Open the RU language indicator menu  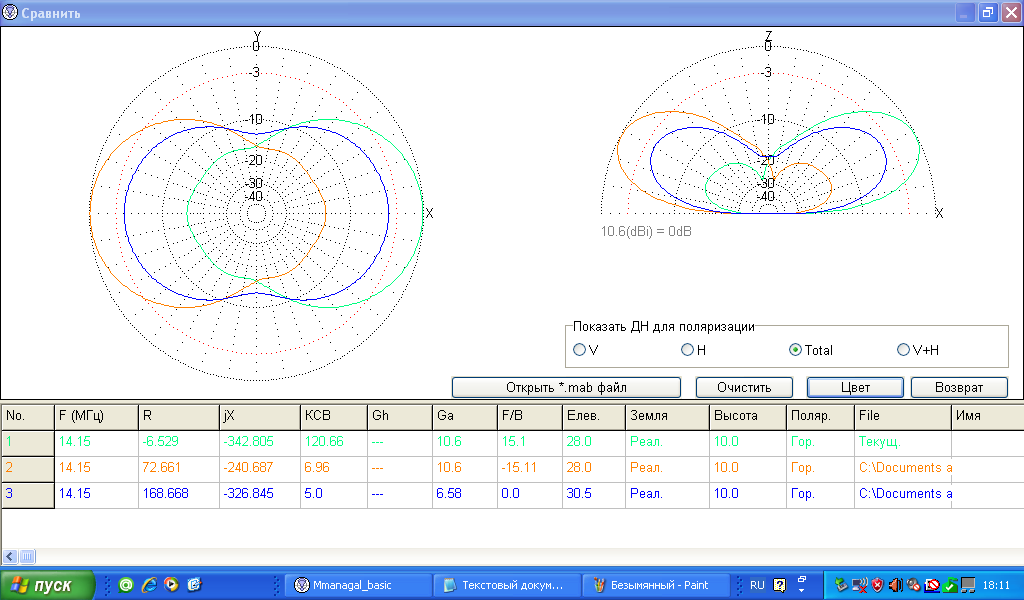pyautogui.click(x=757, y=585)
